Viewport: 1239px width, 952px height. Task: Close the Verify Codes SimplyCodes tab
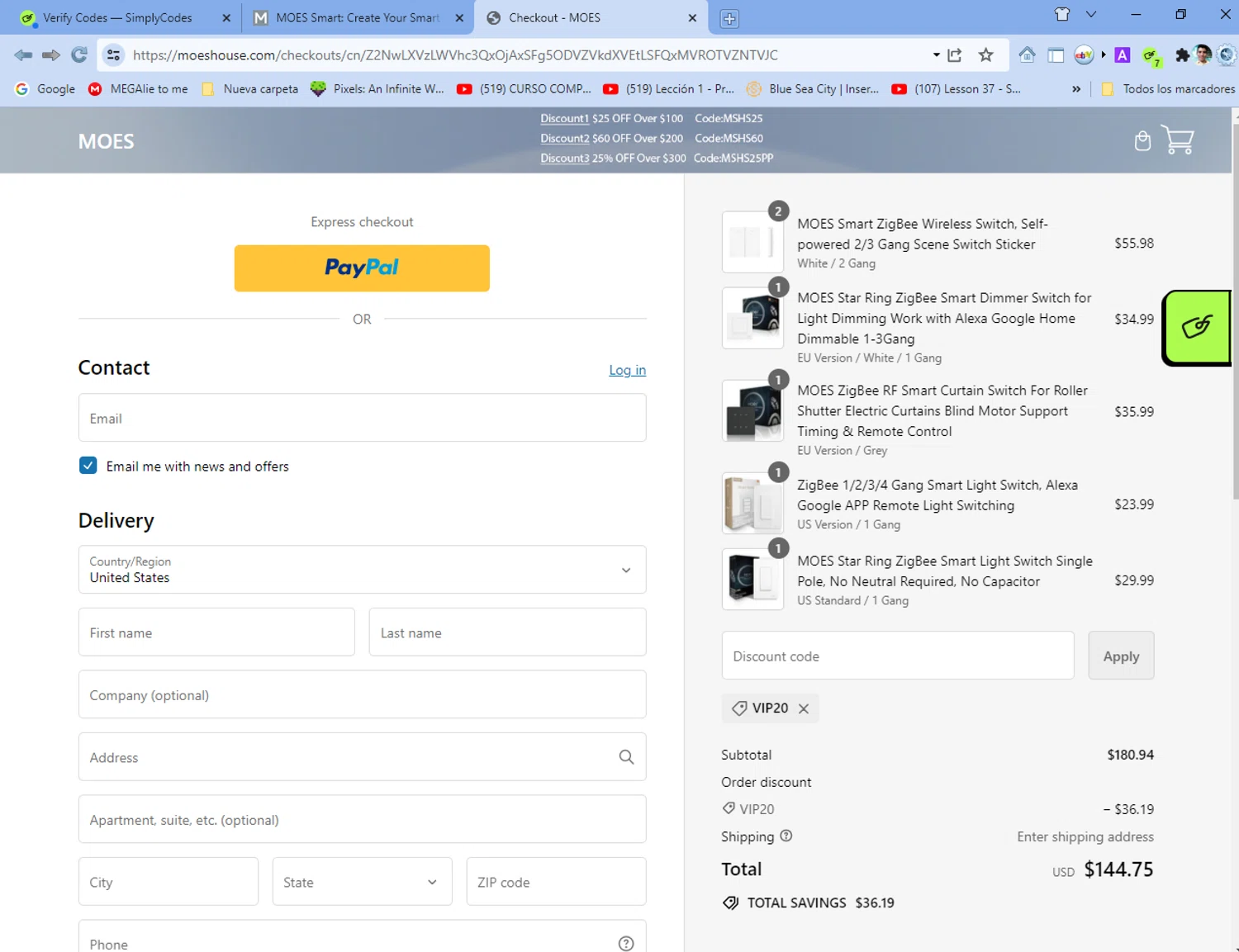[226, 17]
